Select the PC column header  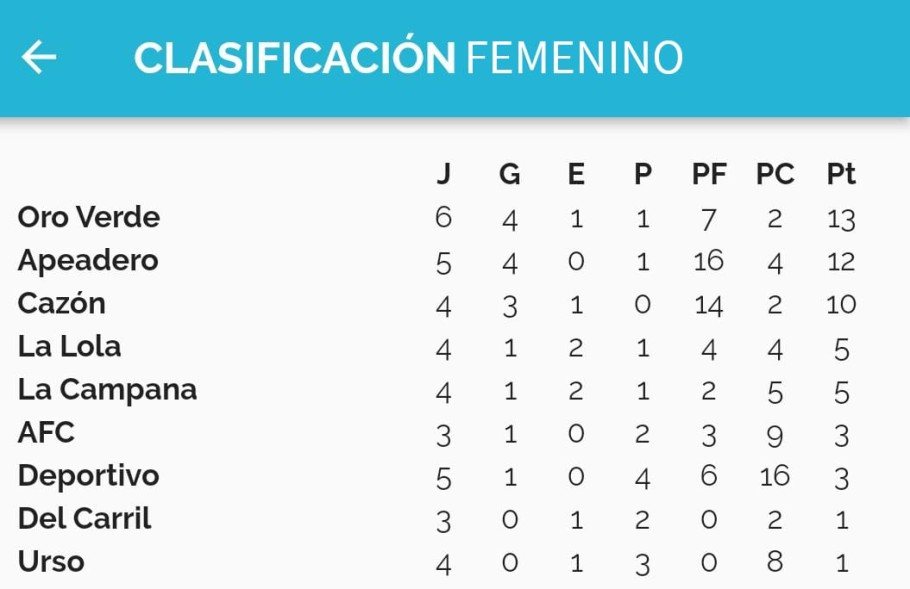click(775, 174)
